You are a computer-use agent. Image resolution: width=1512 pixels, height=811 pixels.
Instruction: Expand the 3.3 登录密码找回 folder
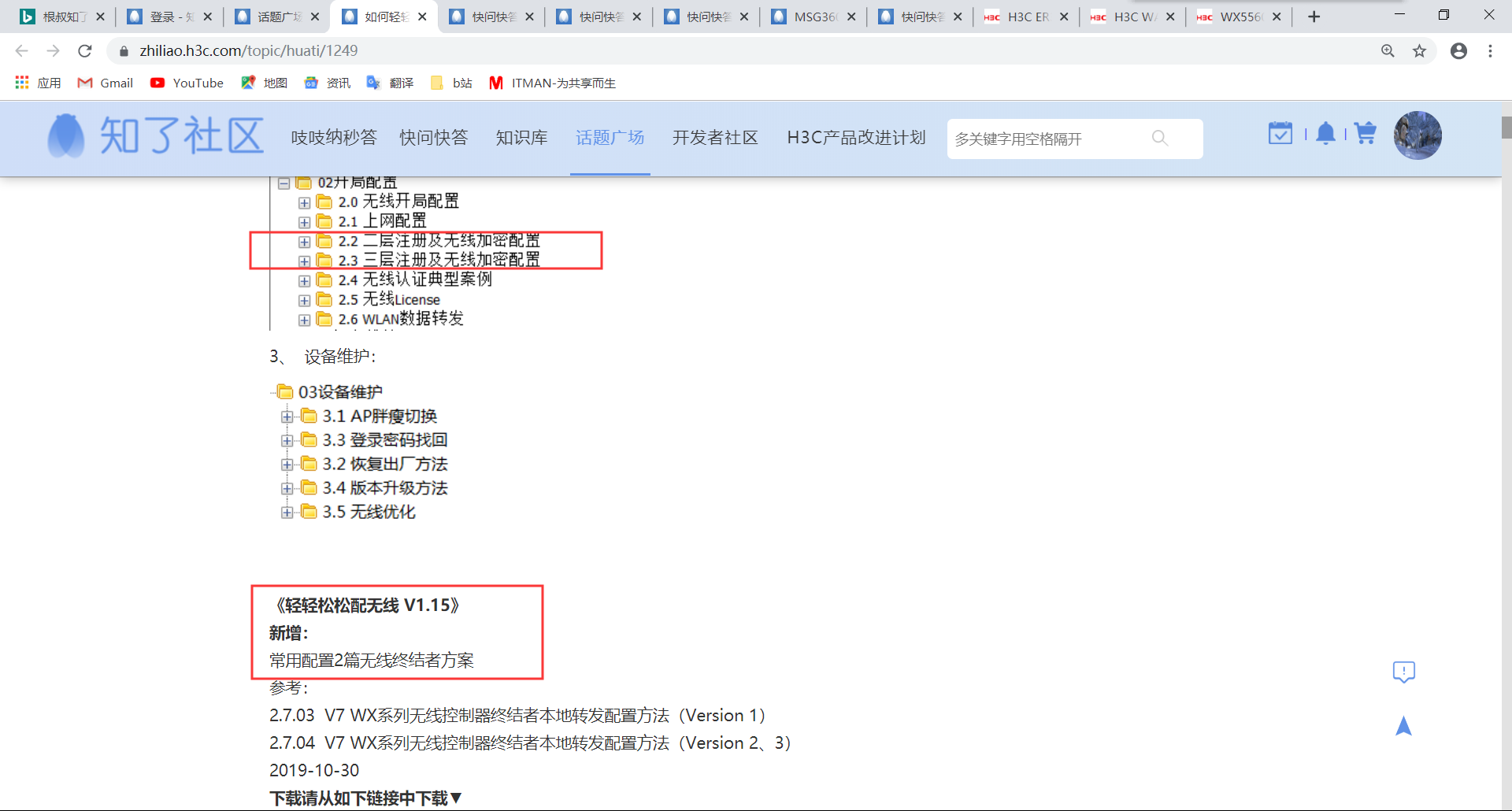click(287, 441)
